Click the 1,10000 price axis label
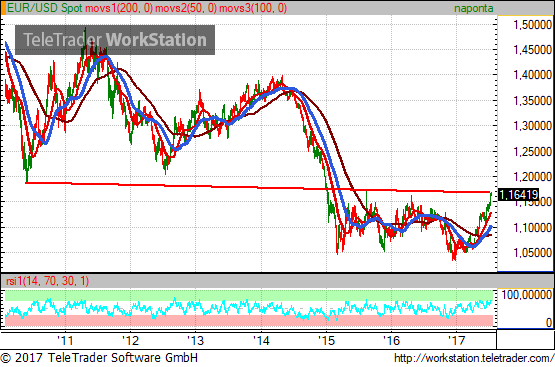 click(x=532, y=228)
